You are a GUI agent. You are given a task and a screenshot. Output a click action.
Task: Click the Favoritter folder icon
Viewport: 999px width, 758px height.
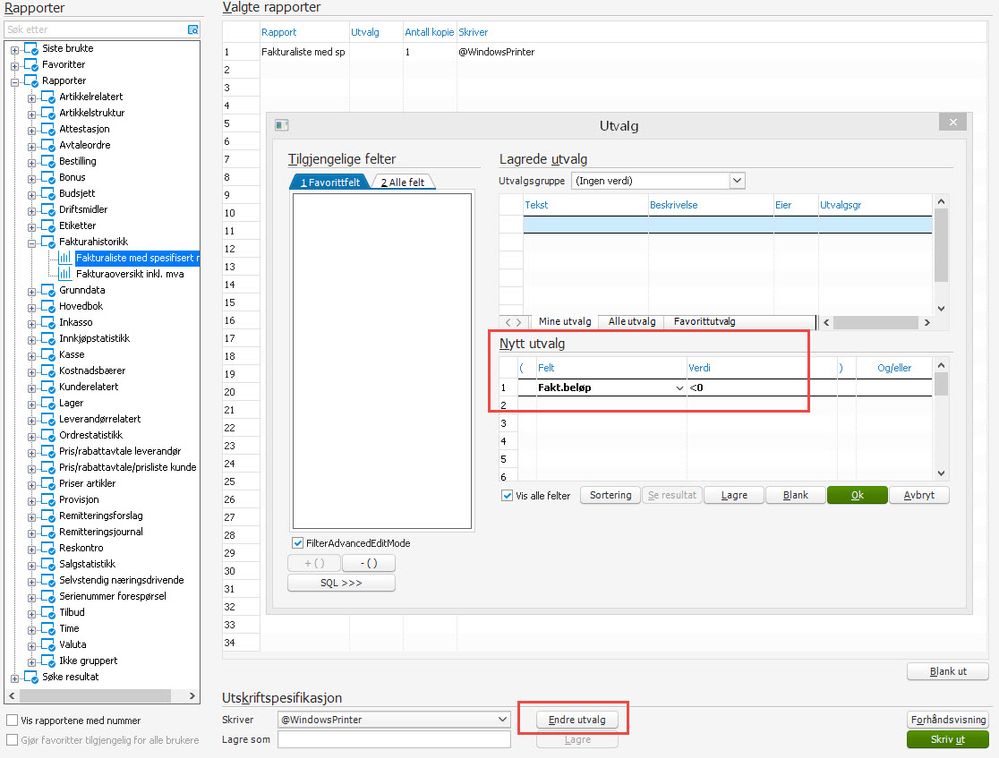tap(31, 64)
